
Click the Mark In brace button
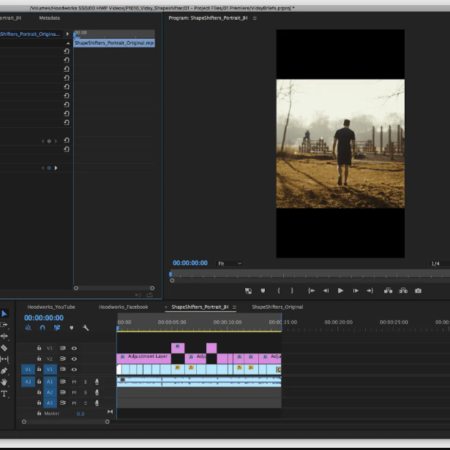point(279,291)
